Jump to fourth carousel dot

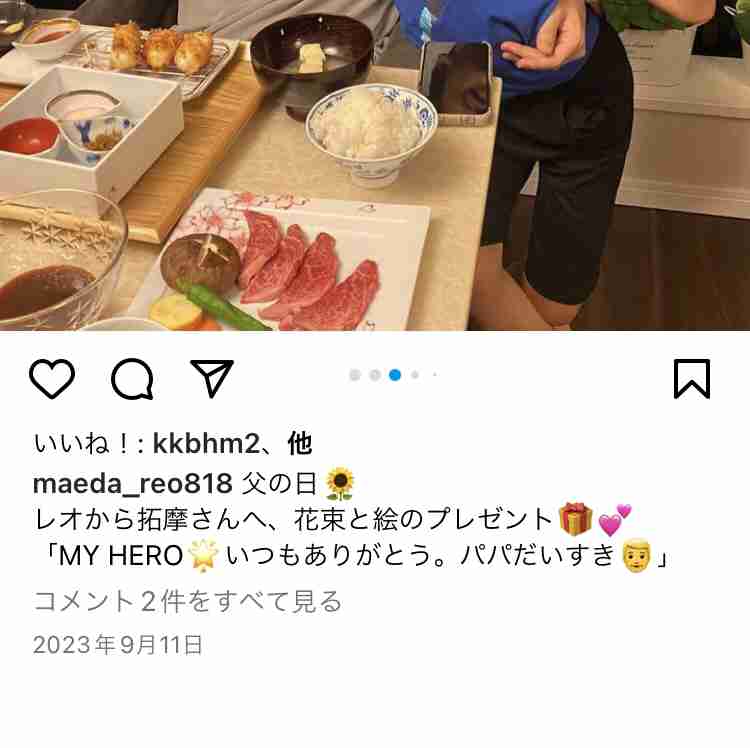pos(415,375)
